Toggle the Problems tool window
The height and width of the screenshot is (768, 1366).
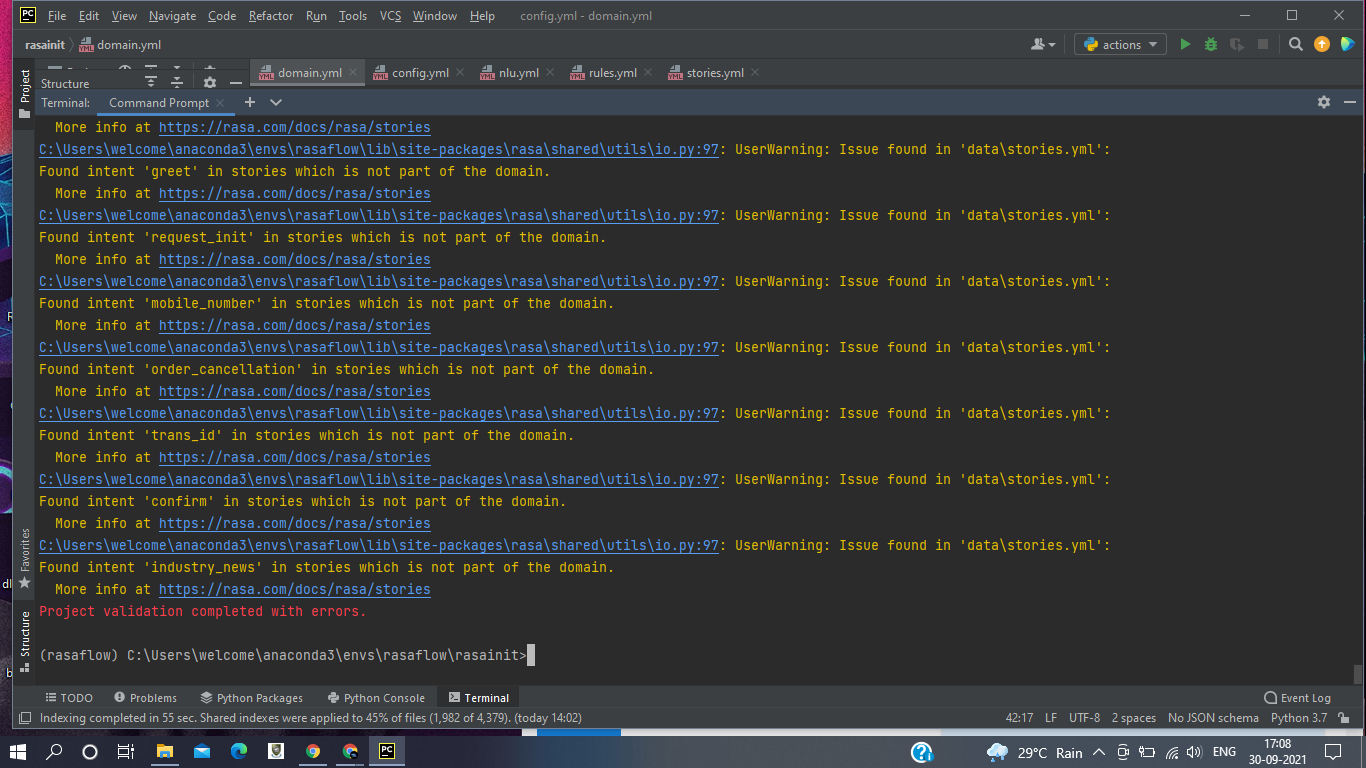pyautogui.click(x=146, y=698)
